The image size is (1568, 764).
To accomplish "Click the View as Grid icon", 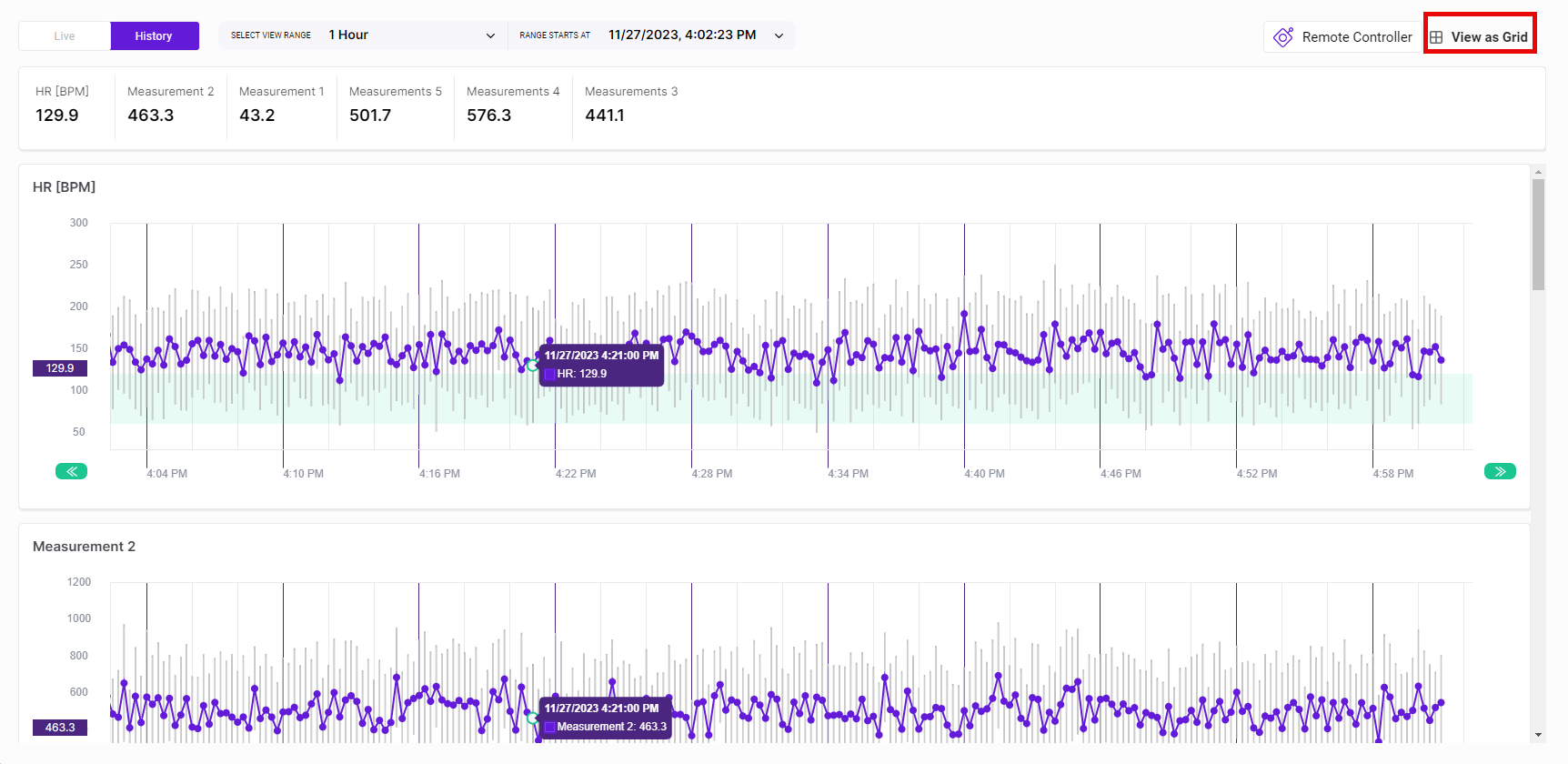I will click(x=1436, y=37).
